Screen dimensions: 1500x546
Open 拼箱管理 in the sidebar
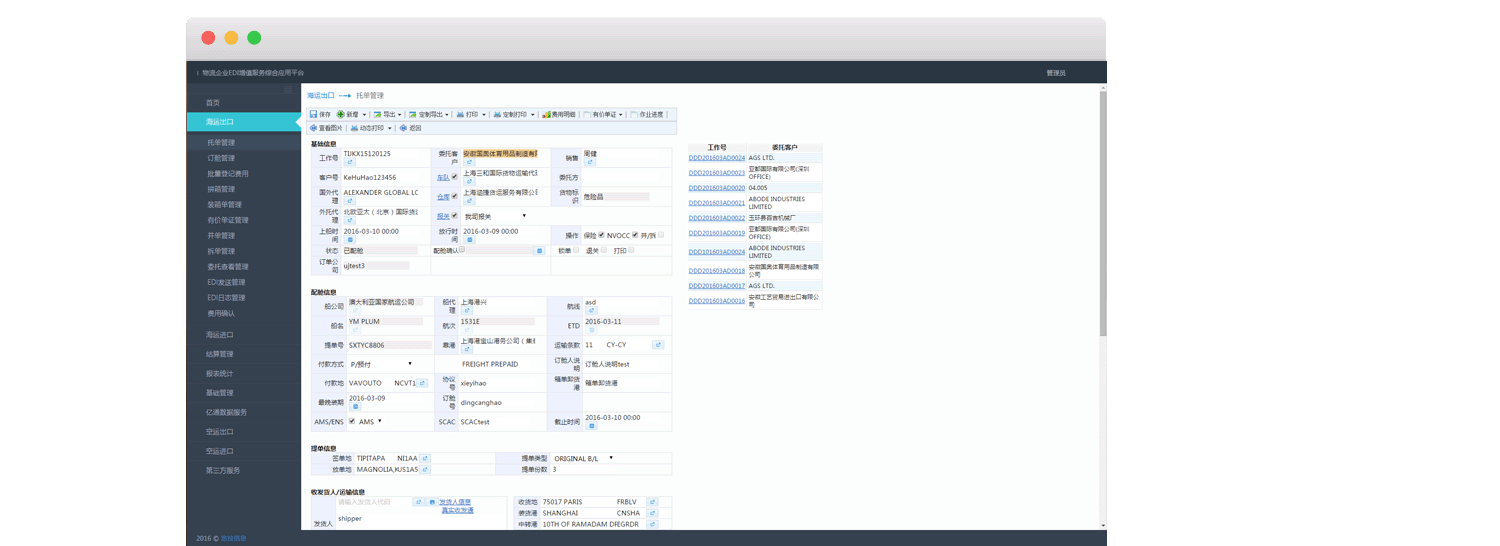pos(222,189)
